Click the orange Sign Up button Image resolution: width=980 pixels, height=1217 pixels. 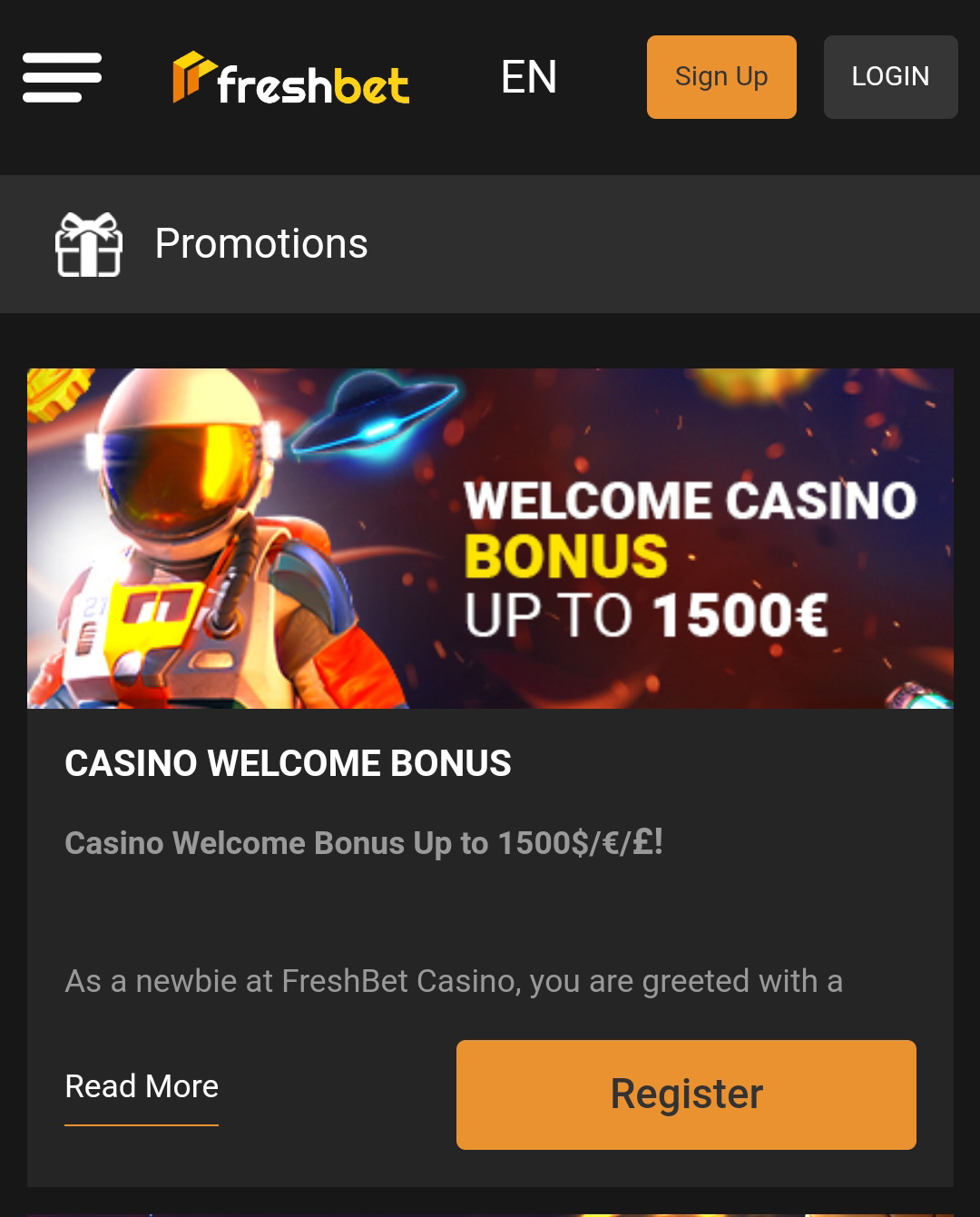pyautogui.click(x=721, y=77)
